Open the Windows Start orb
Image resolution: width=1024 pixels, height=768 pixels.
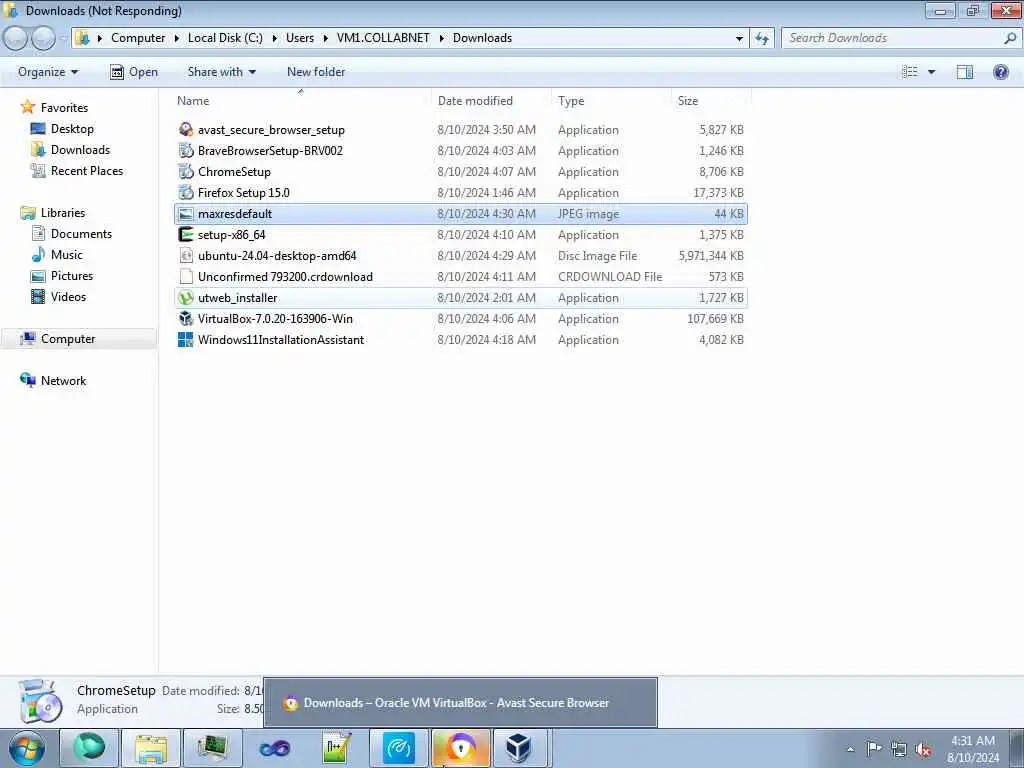point(27,748)
